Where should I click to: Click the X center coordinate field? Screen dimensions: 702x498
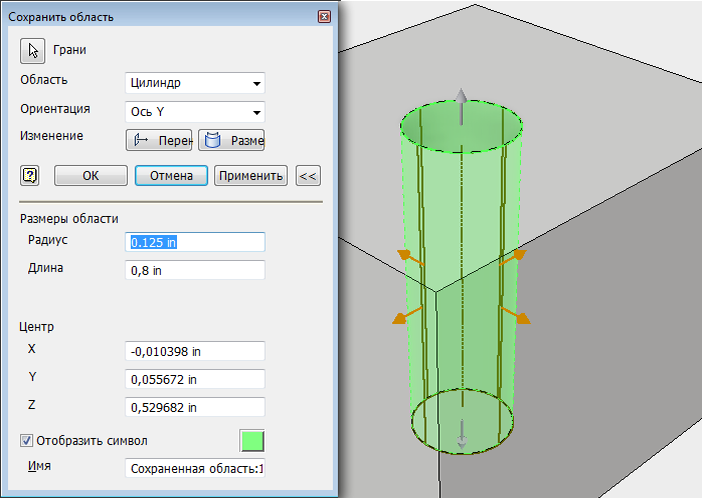[195, 351]
